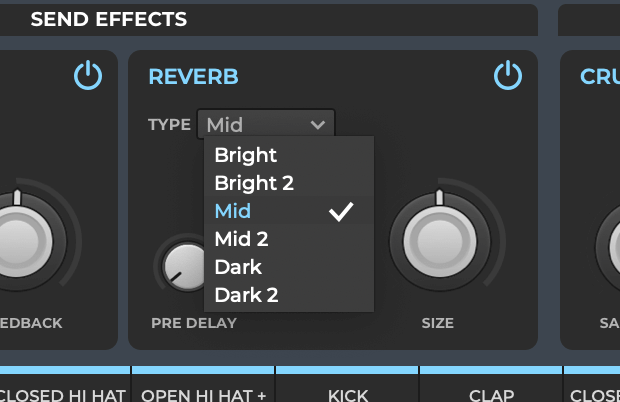Click the SEND EFFECTS section header
The width and height of the screenshot is (620, 402).
pyautogui.click(x=108, y=19)
